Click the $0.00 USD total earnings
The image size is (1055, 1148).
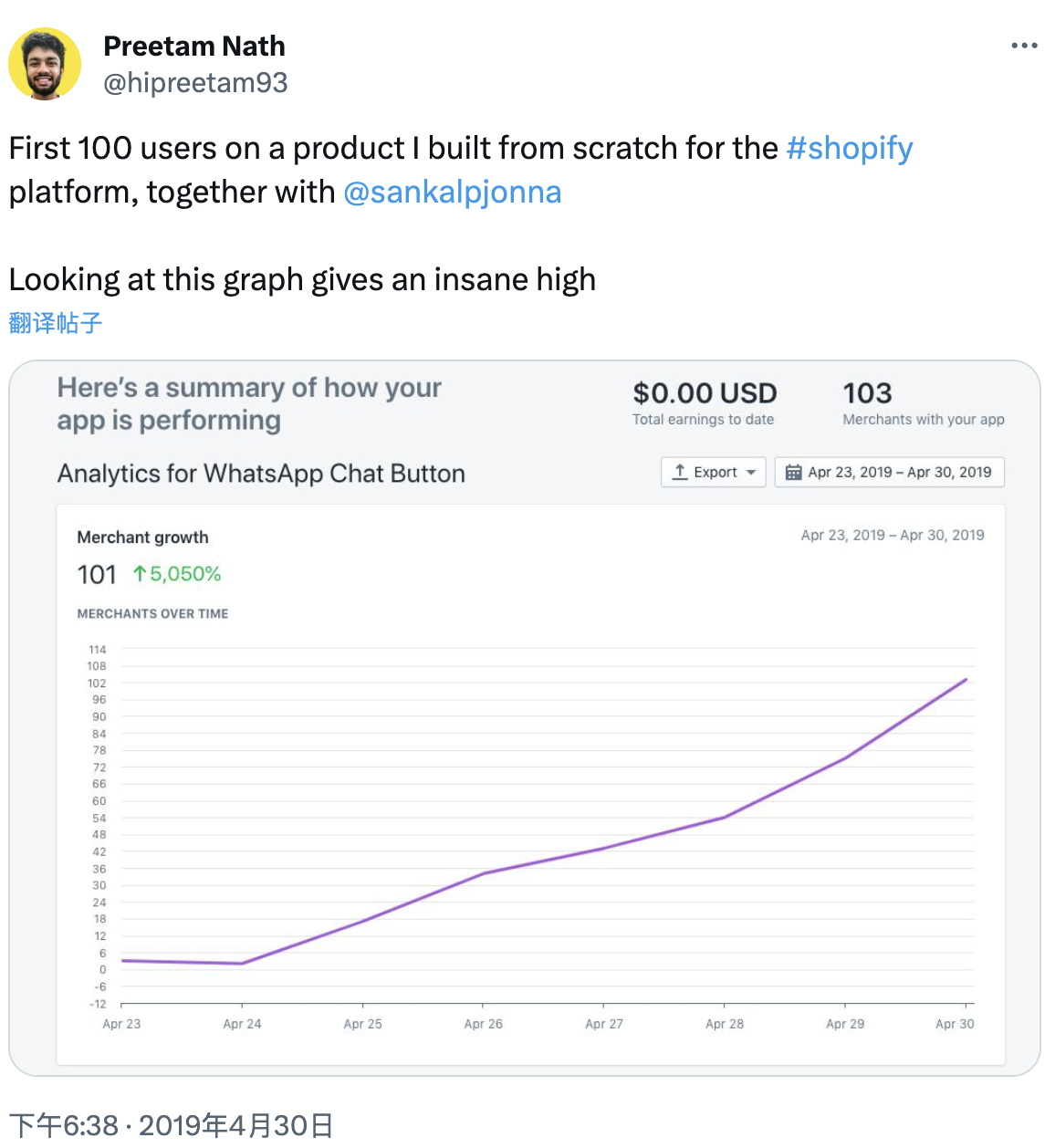[705, 393]
